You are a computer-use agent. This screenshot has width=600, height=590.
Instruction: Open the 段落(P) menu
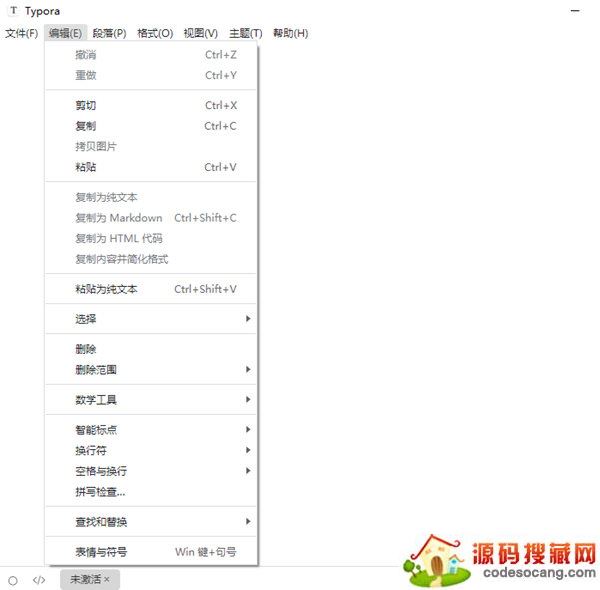(x=109, y=33)
